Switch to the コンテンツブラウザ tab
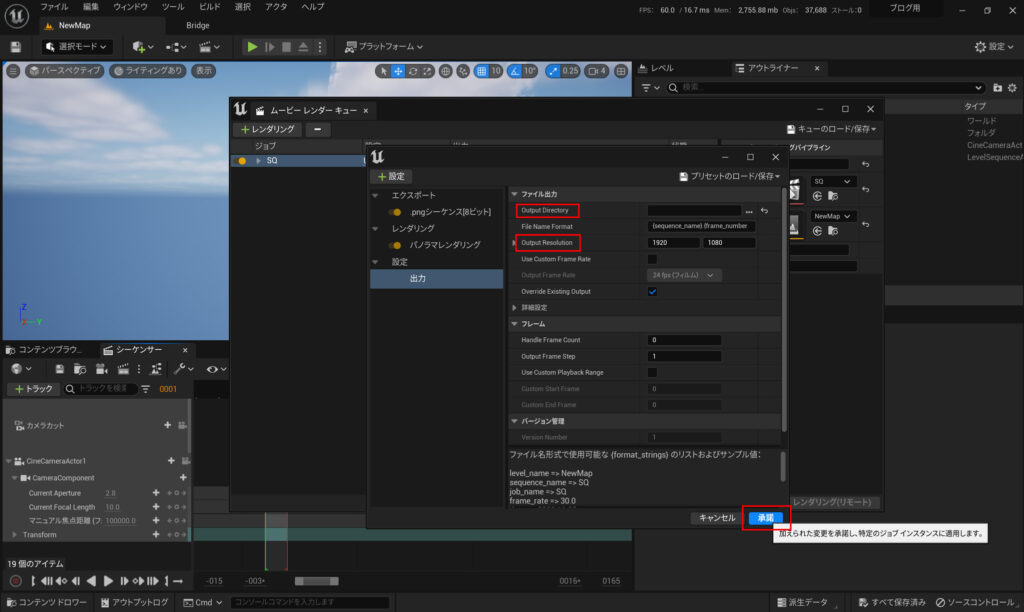 [x=48, y=350]
